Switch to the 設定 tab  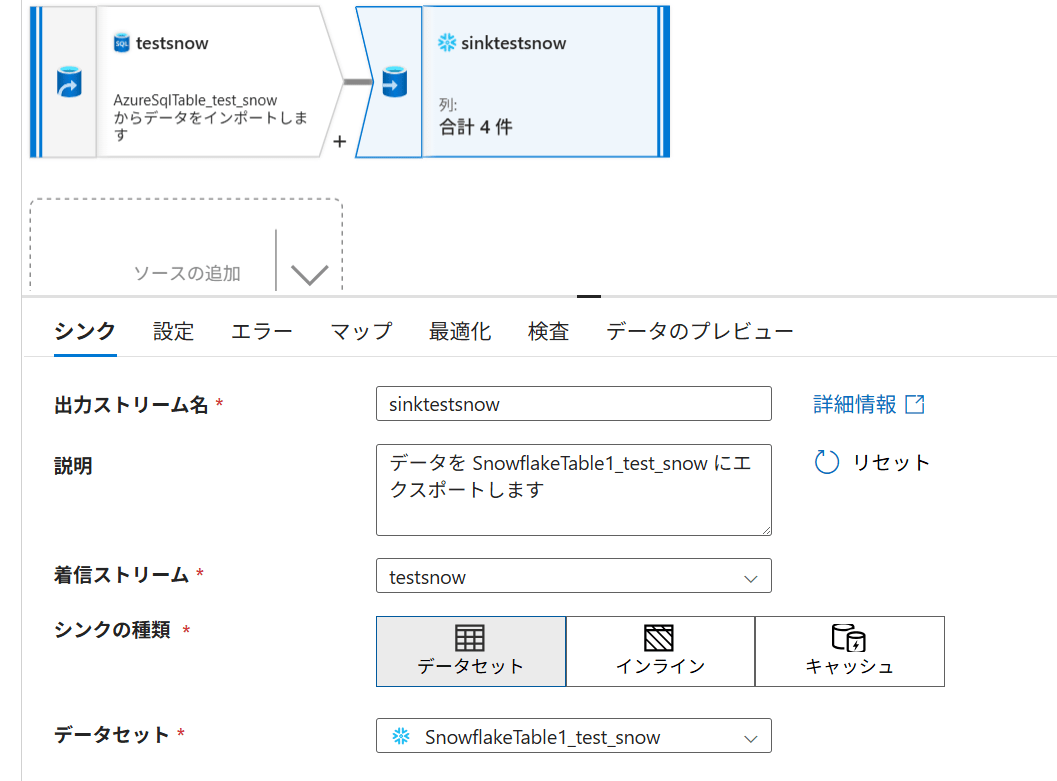click(173, 331)
